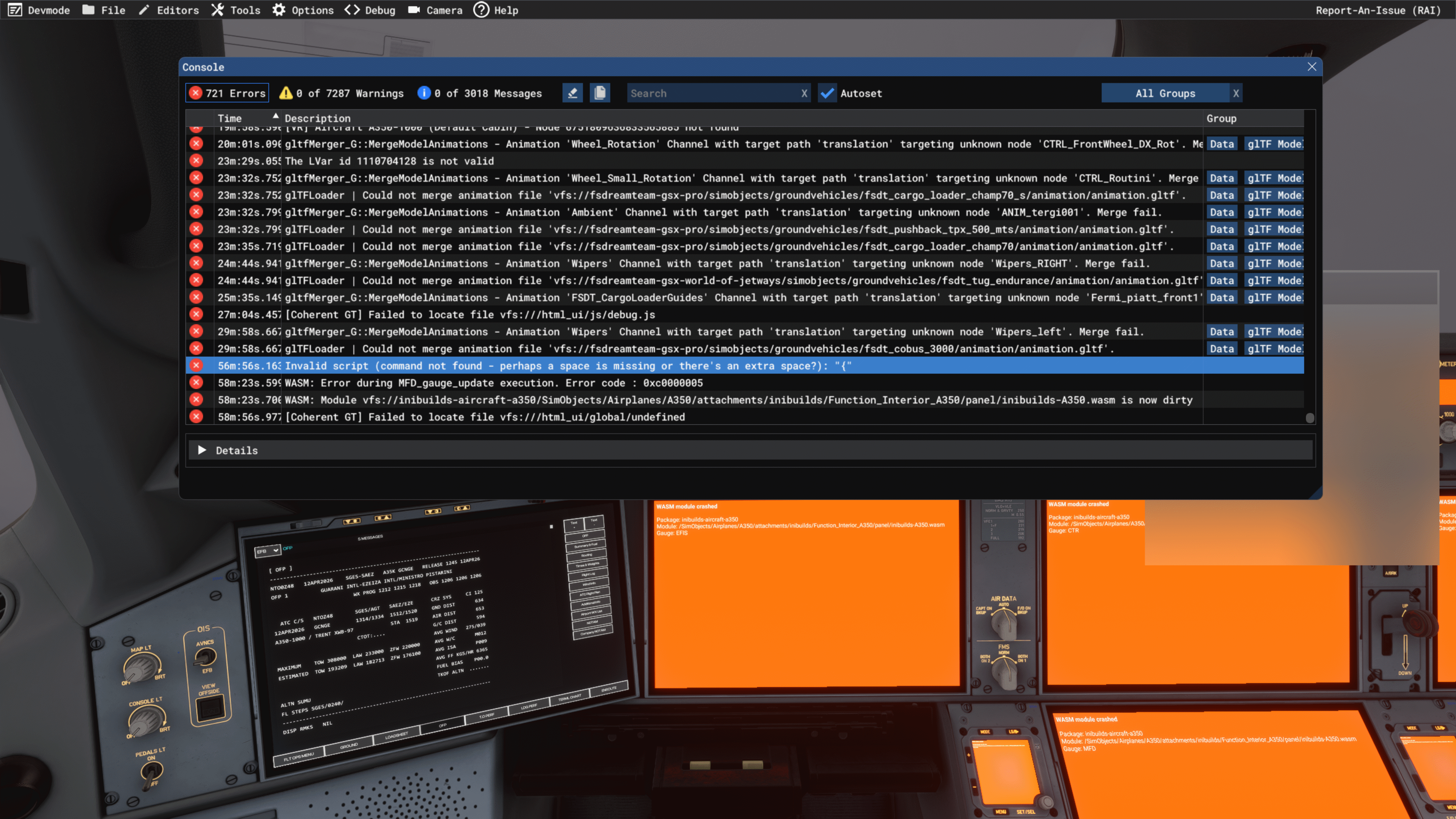1456x819 pixels.
Task: Expand the Details section
Action: 202,450
